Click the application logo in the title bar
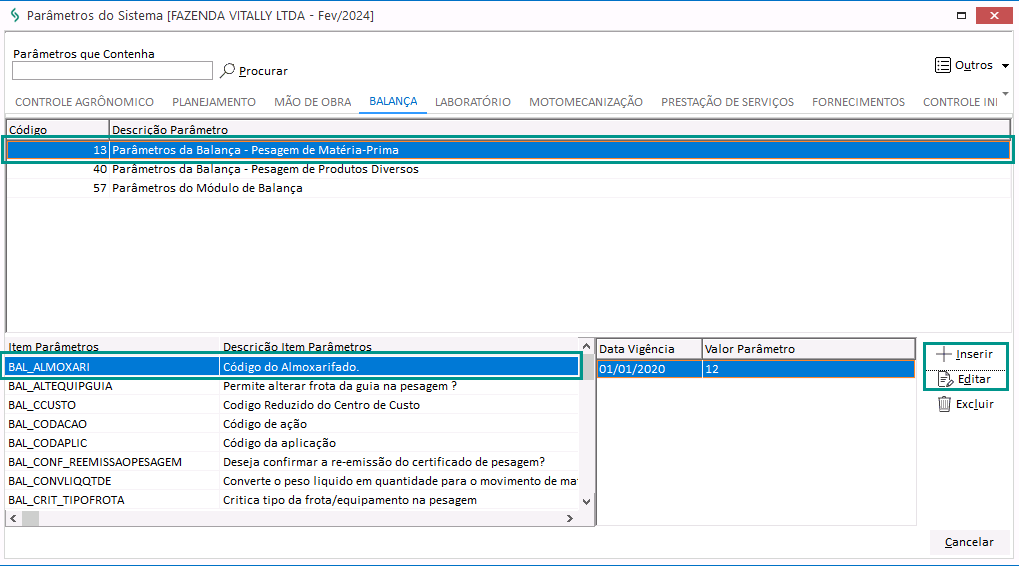This screenshot has width=1019, height=566. tap(14, 15)
